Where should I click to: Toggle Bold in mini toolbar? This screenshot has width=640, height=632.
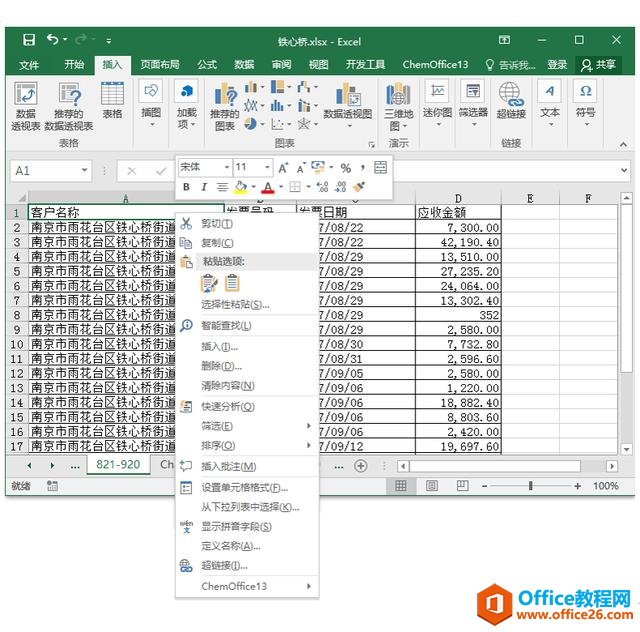(186, 187)
